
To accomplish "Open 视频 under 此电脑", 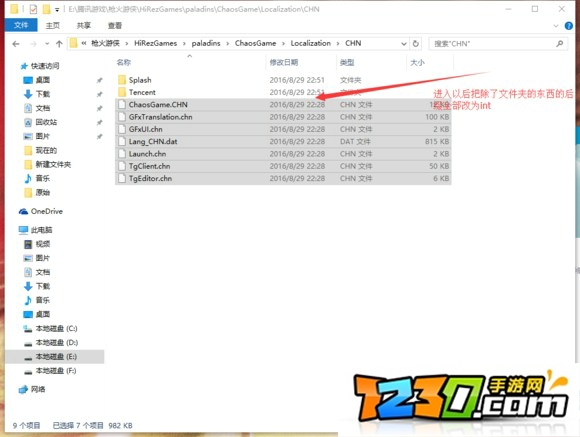I will [43, 244].
